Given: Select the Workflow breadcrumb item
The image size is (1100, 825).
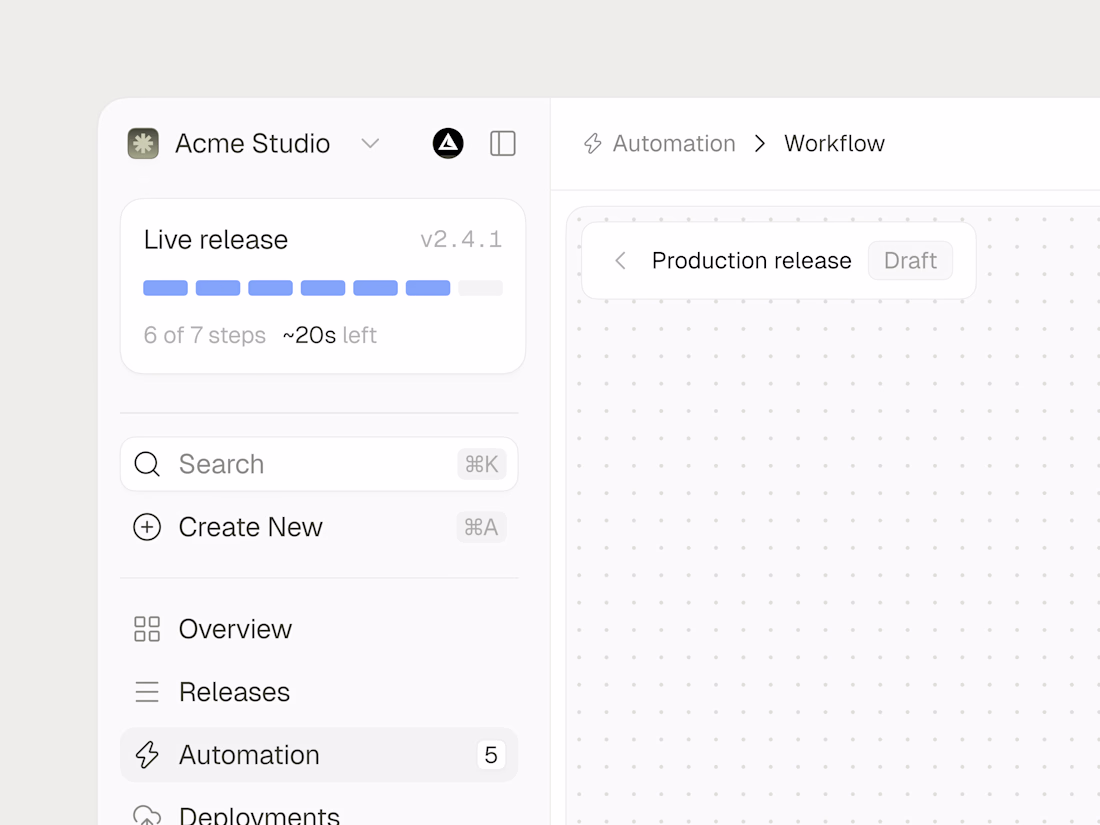Looking at the screenshot, I should [x=834, y=144].
